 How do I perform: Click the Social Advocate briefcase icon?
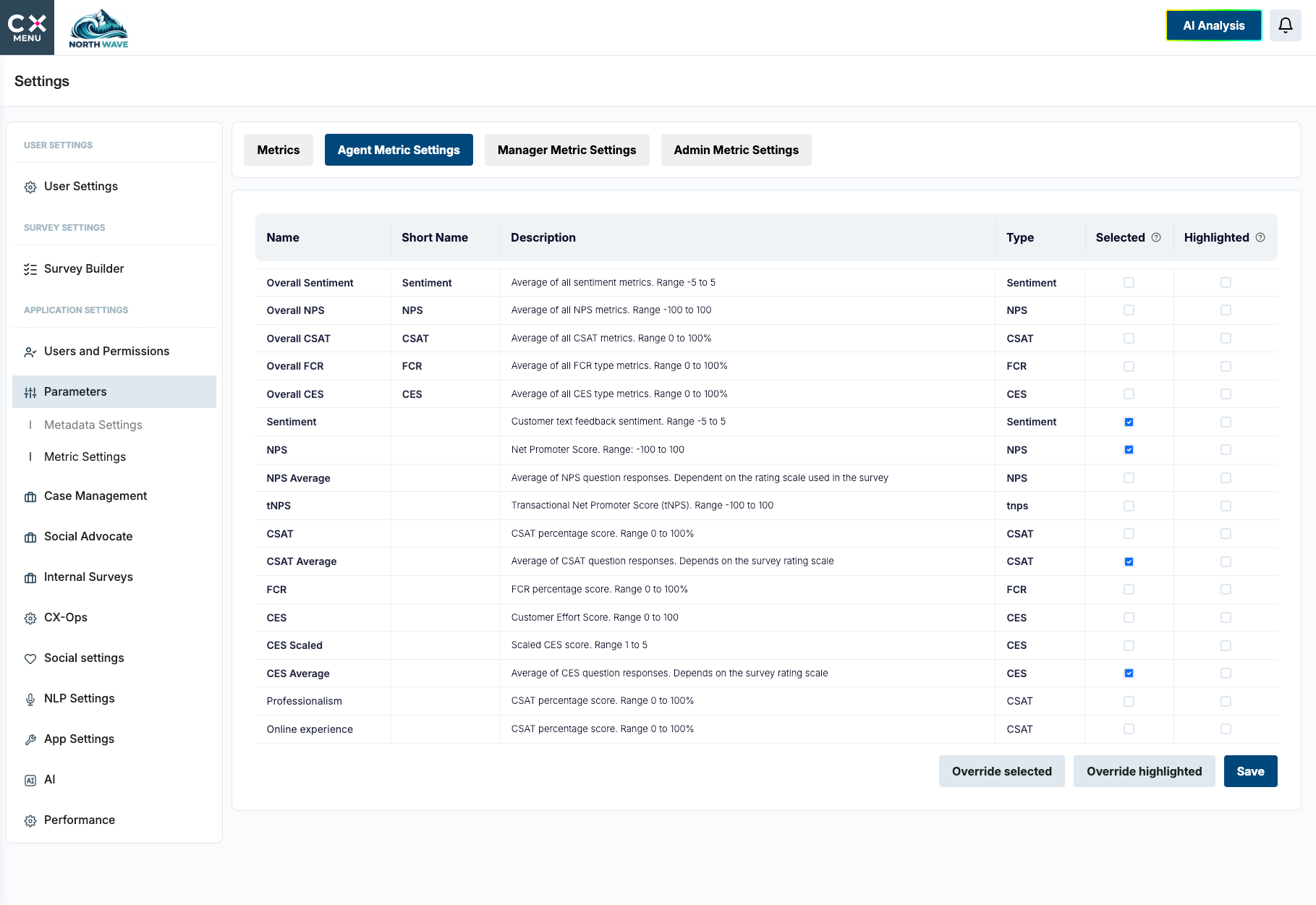(x=30, y=538)
